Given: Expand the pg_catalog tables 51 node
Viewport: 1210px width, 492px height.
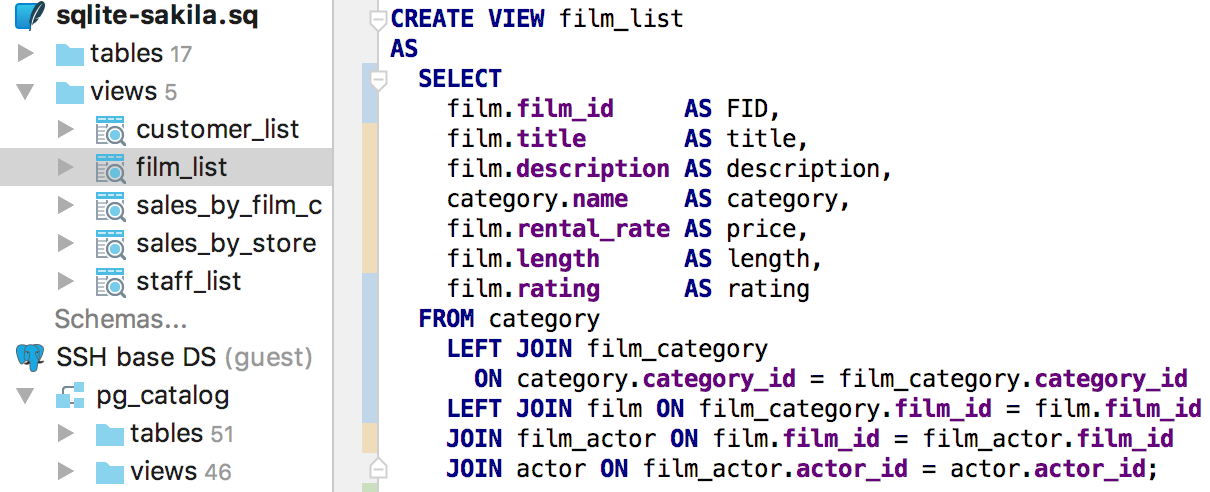Looking at the screenshot, I should [66, 434].
